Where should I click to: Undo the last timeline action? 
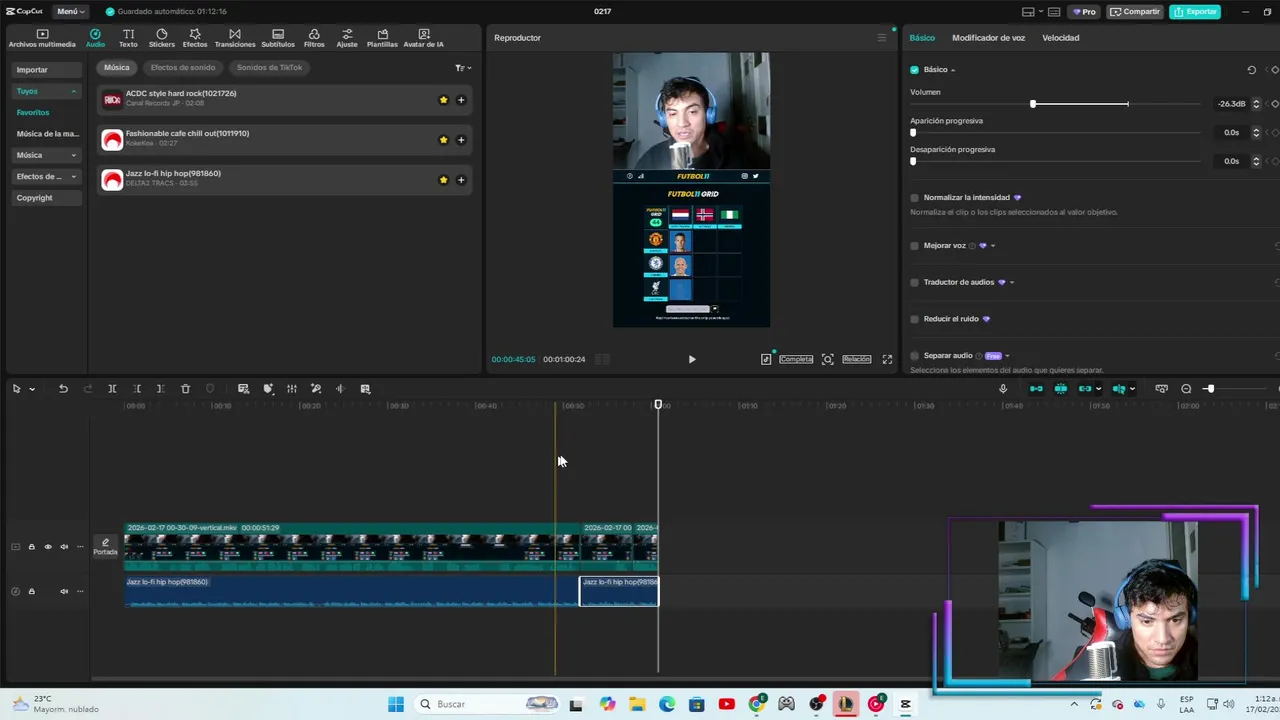[63, 389]
